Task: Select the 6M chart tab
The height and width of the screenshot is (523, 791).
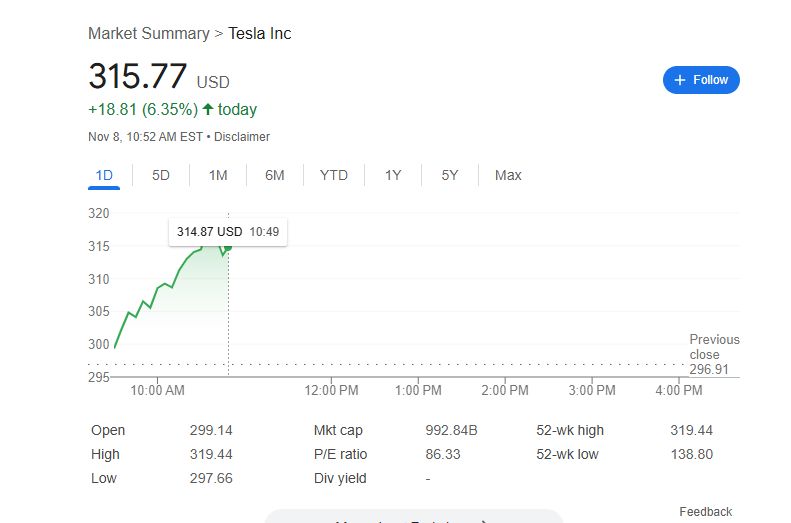Action: 275,175
